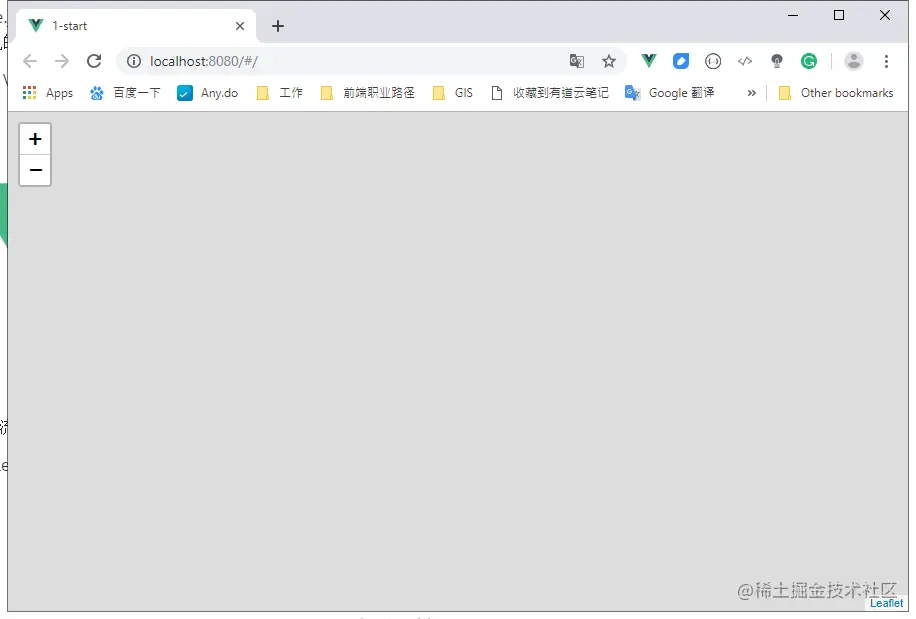This screenshot has width=916, height=619.
Task: Open 收藏到有道云笔记 bookmark
Action: (x=550, y=93)
